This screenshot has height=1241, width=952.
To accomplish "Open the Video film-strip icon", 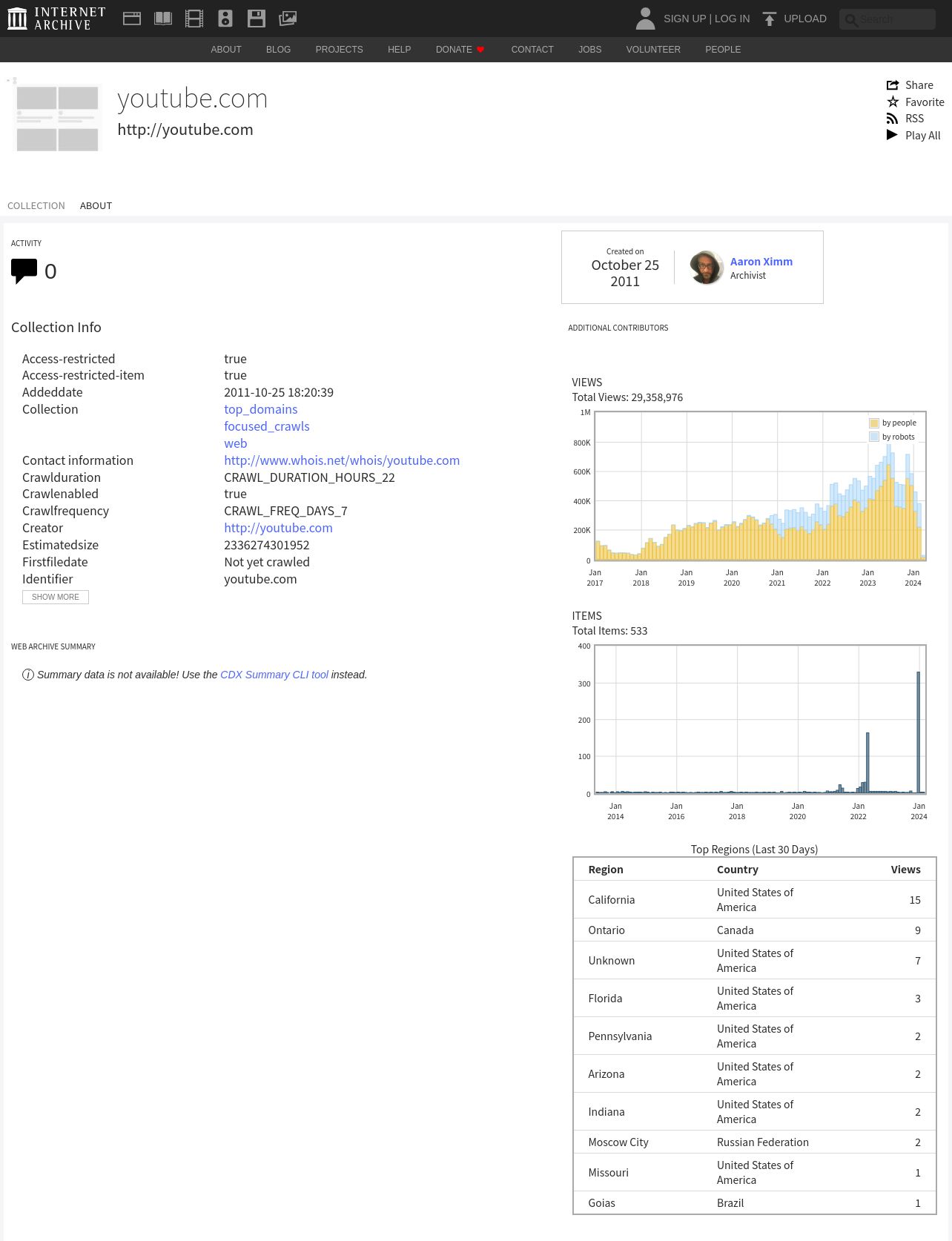I will [194, 19].
